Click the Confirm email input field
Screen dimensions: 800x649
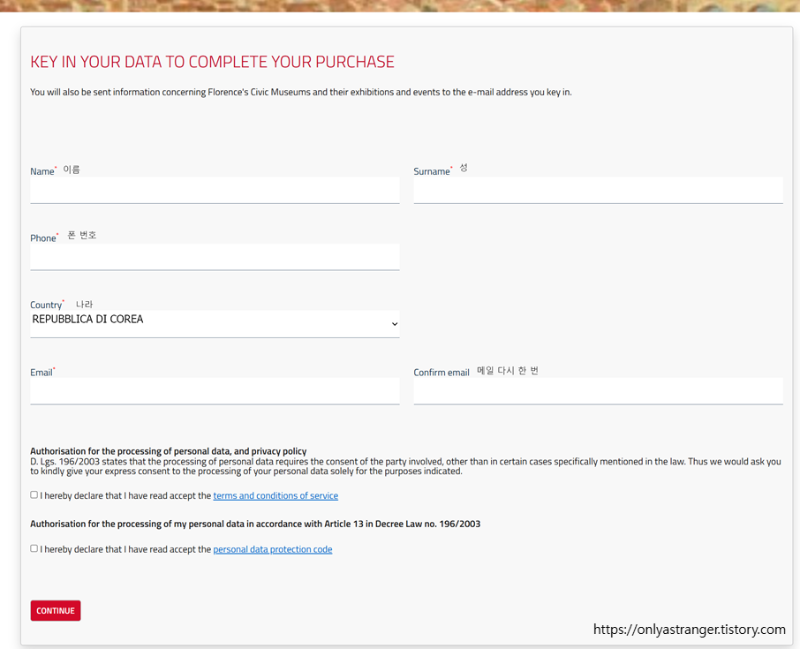pos(598,391)
